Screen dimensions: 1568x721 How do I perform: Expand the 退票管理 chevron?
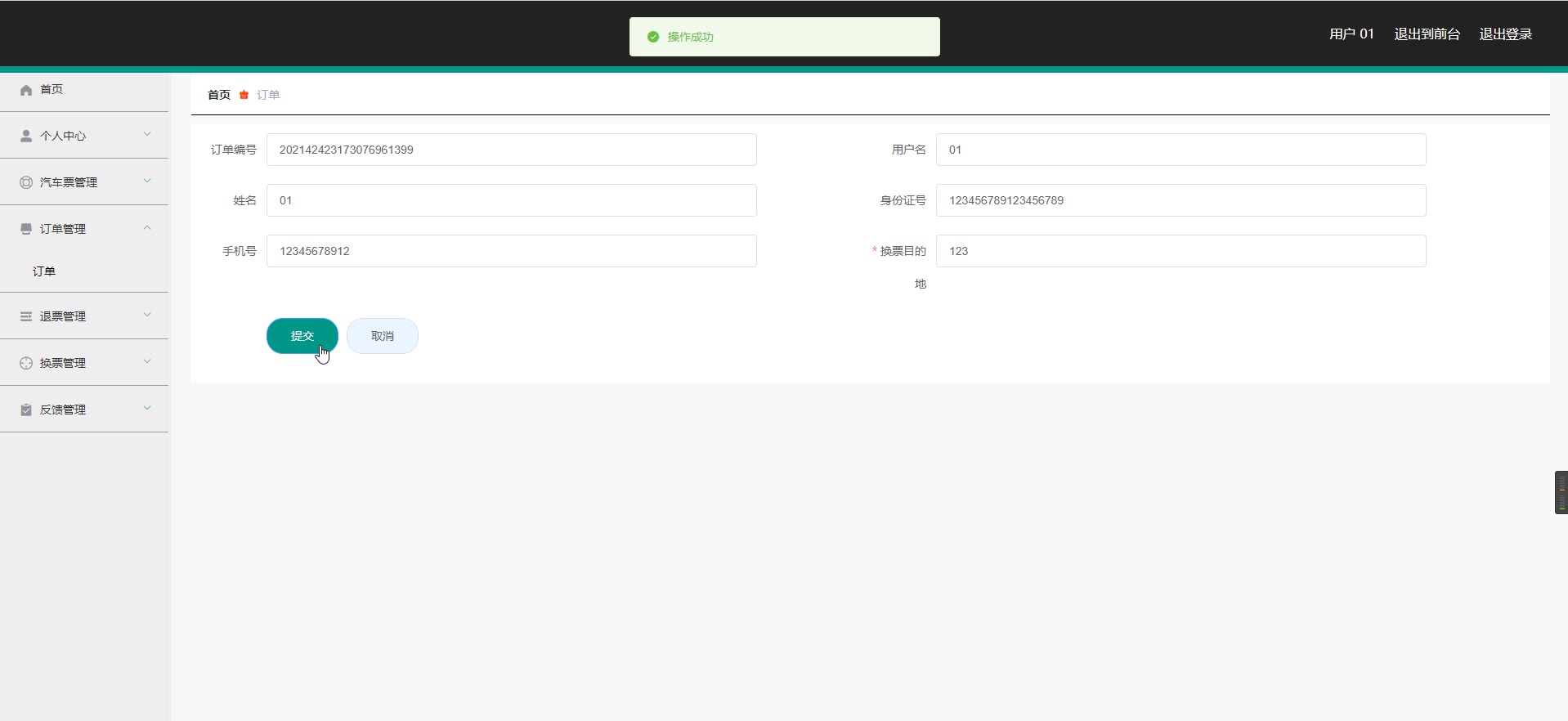pyautogui.click(x=147, y=315)
